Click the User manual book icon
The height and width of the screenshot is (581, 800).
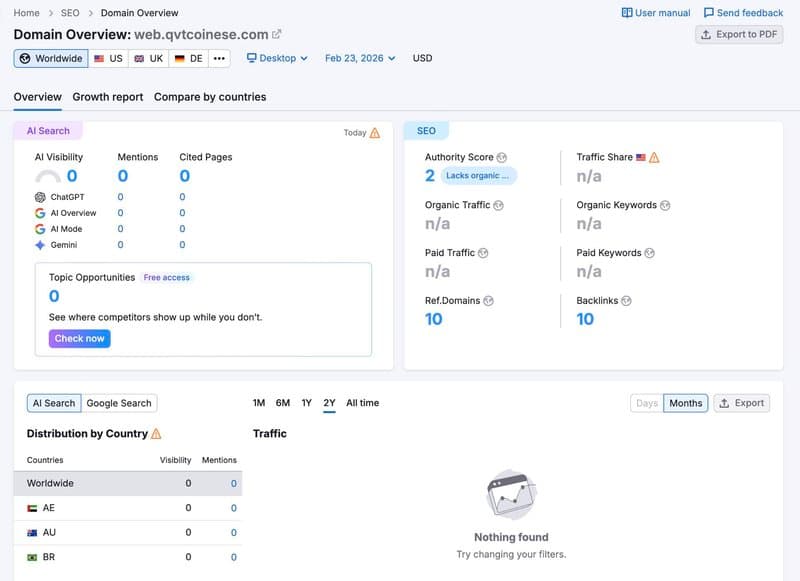point(627,13)
